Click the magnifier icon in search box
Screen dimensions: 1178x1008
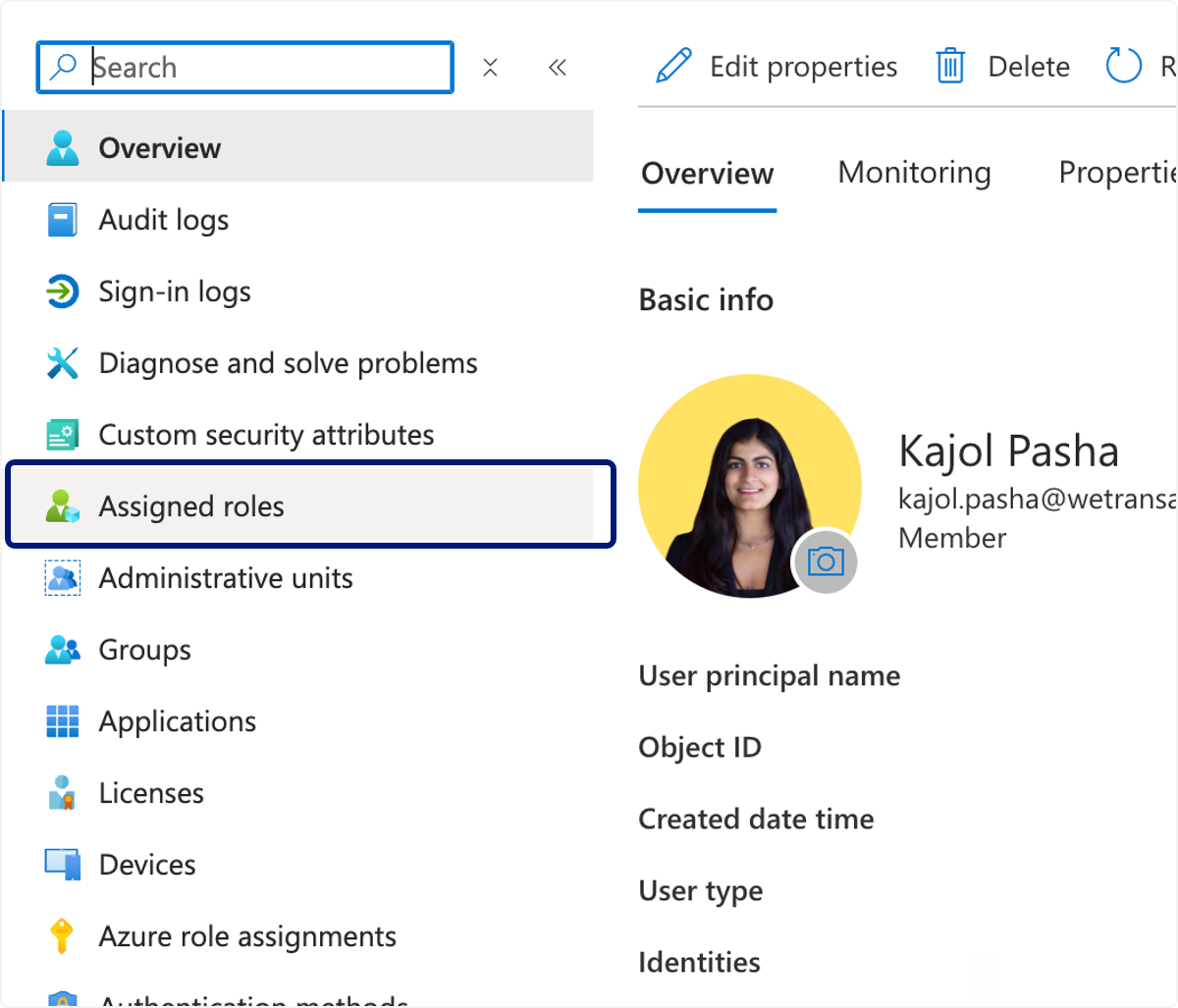coord(64,67)
